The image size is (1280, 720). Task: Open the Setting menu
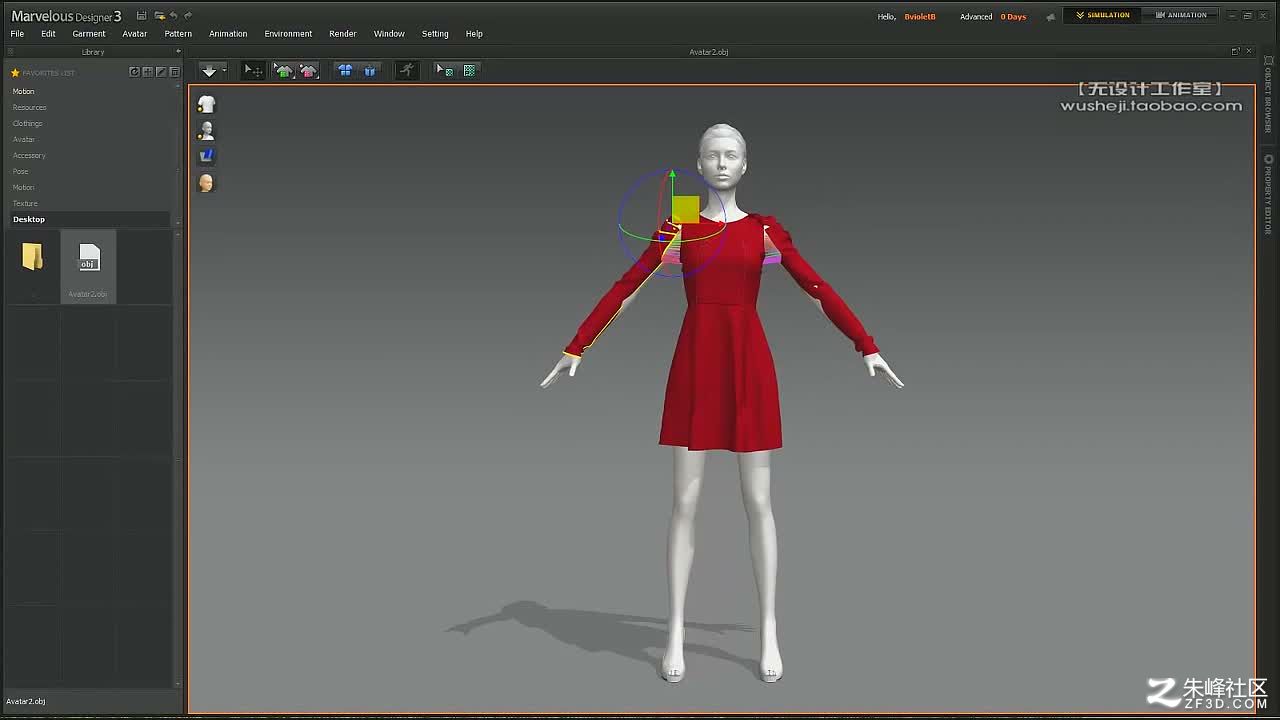tap(435, 34)
